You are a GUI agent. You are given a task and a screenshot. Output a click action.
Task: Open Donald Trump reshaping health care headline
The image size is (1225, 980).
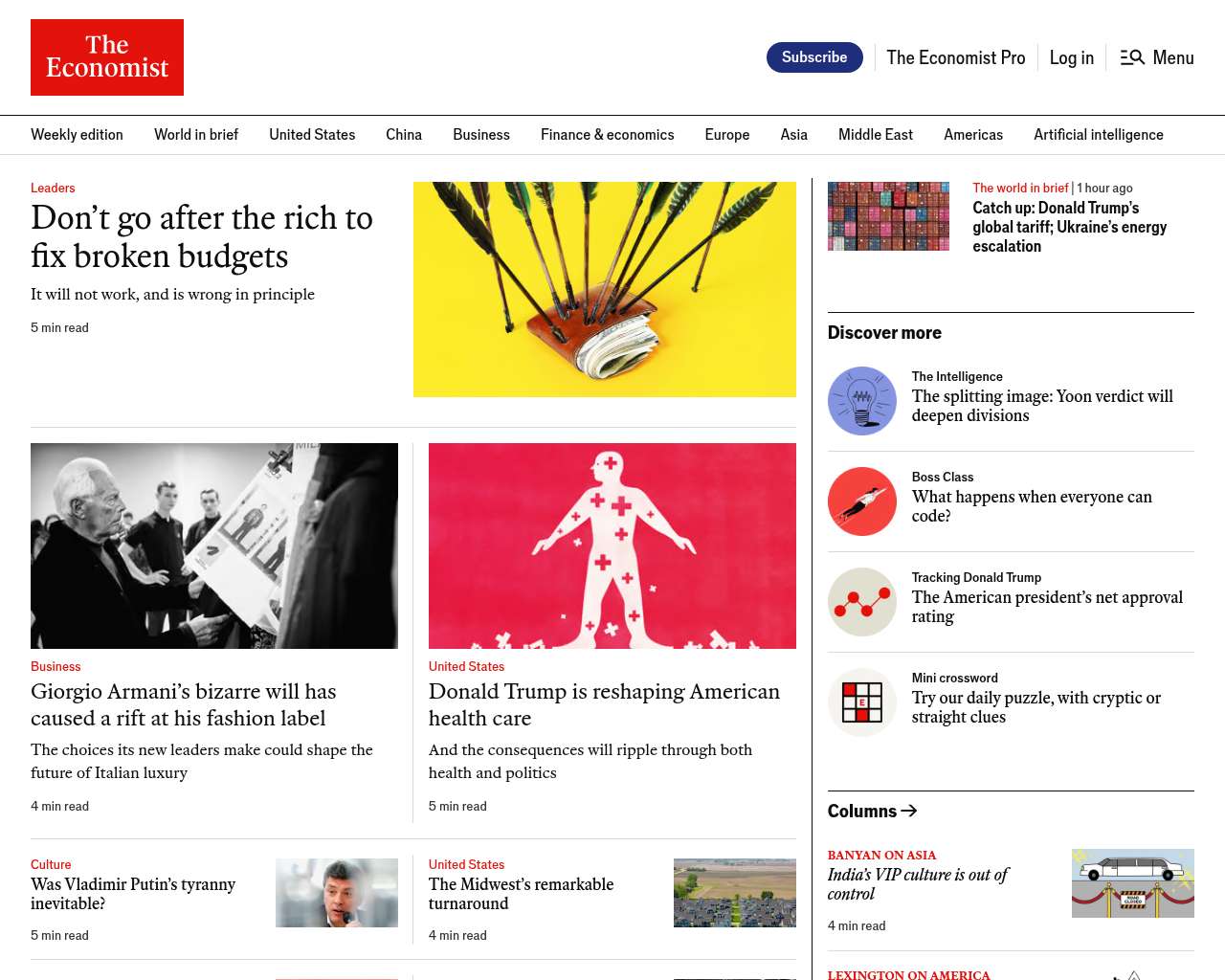(604, 704)
